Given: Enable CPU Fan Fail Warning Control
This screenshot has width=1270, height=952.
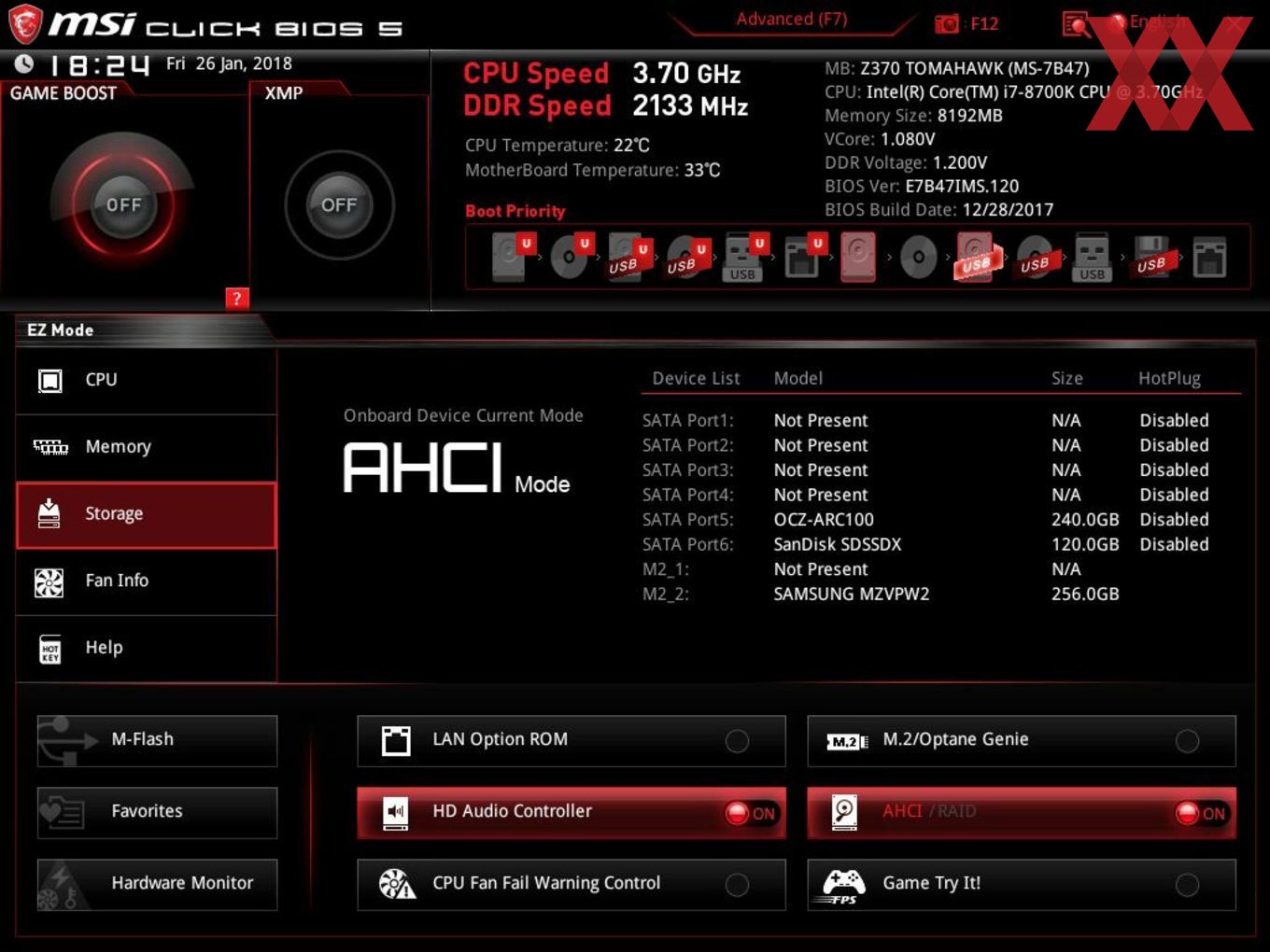Looking at the screenshot, I should pos(571,884).
